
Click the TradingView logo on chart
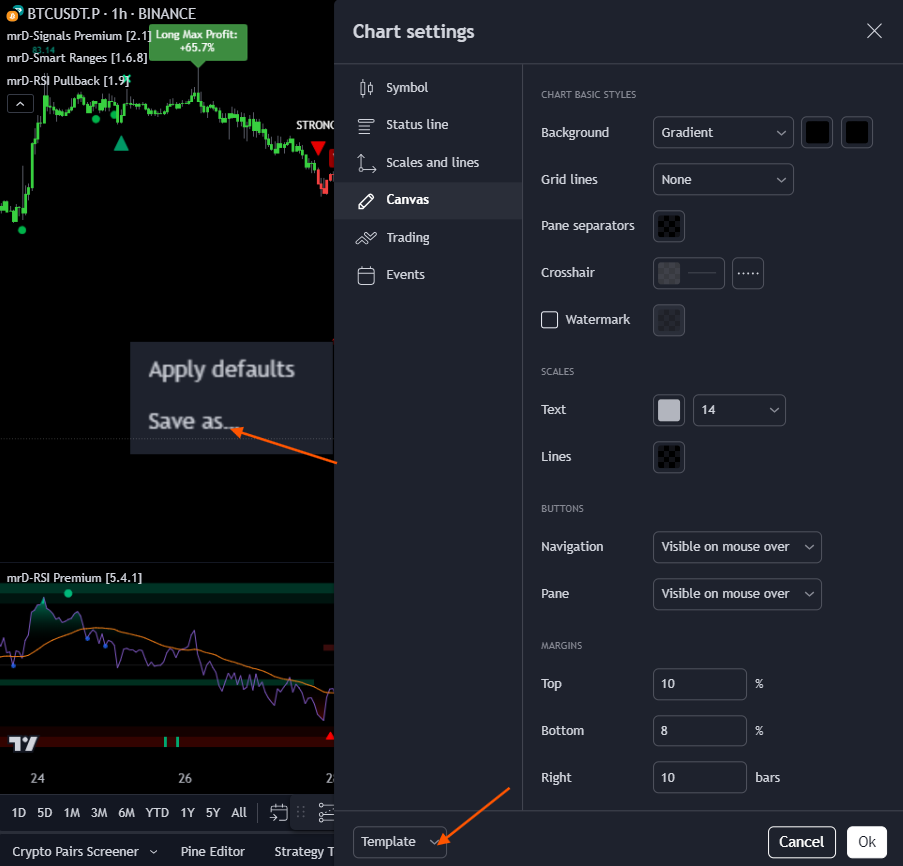coord(23,744)
